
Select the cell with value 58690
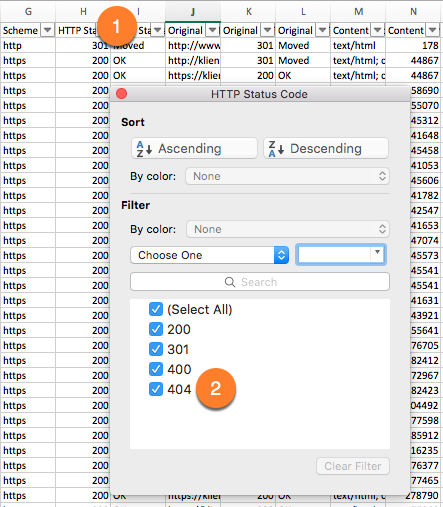(x=425, y=90)
